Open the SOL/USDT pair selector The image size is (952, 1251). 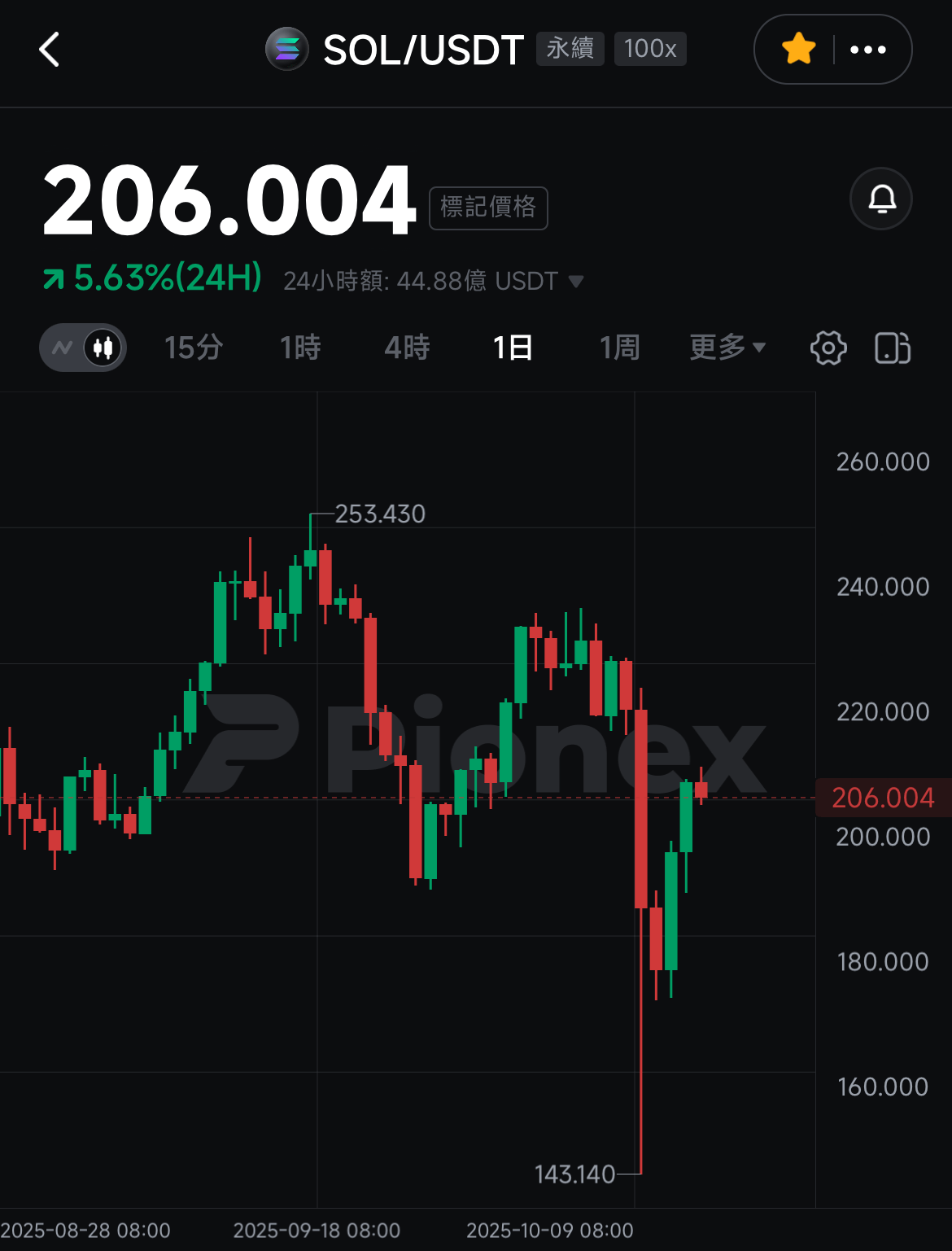423,50
